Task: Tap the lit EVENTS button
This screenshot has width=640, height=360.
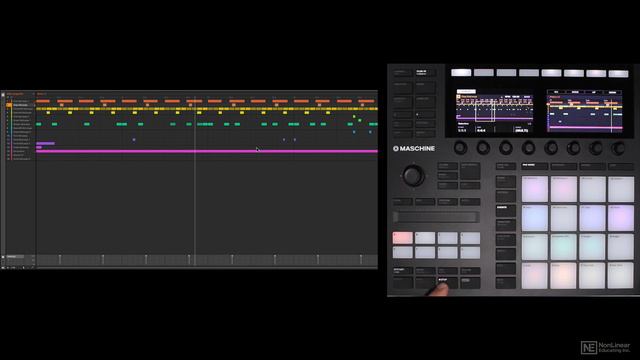Action: [506, 211]
